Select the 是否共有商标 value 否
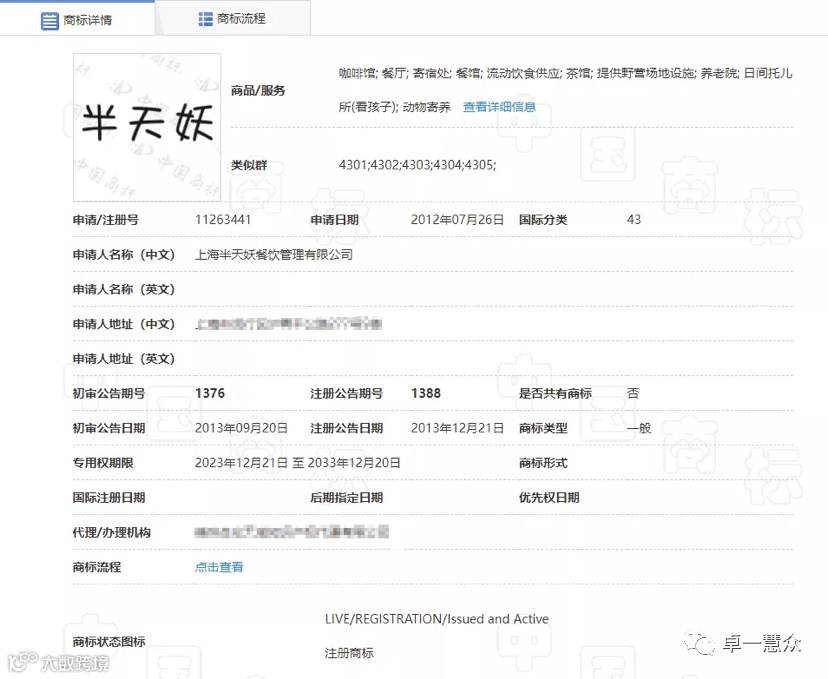828x679 pixels. point(633,393)
